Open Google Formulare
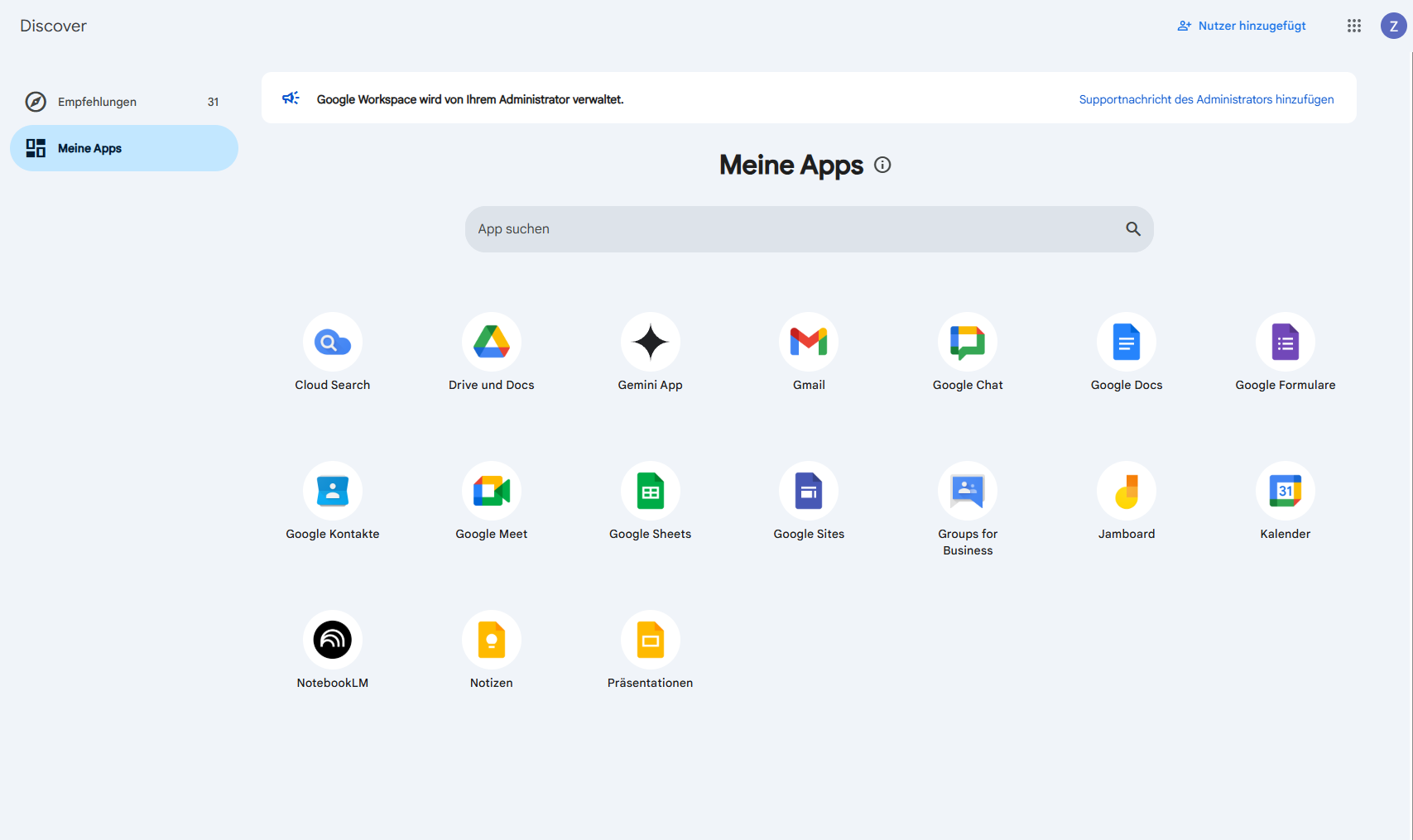The width and height of the screenshot is (1413, 840). click(1286, 342)
